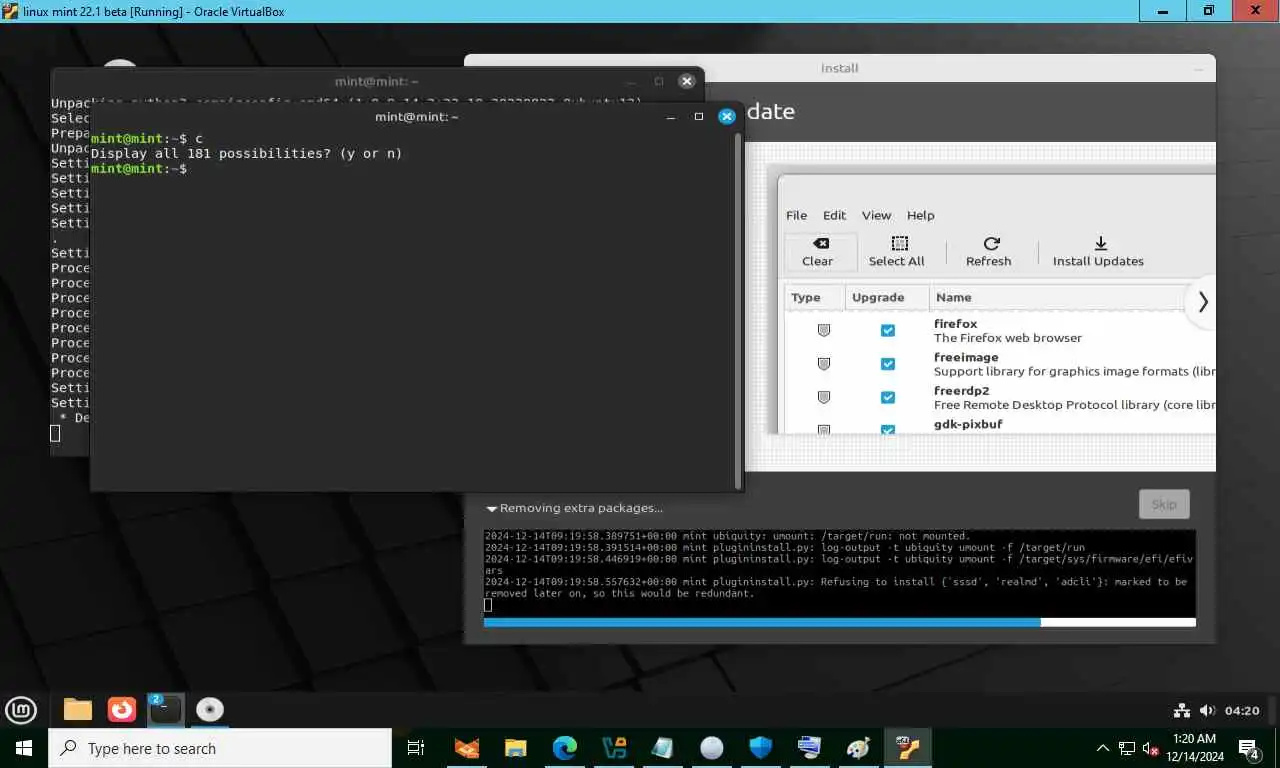Sort by the Upgrade column header

coord(885,297)
